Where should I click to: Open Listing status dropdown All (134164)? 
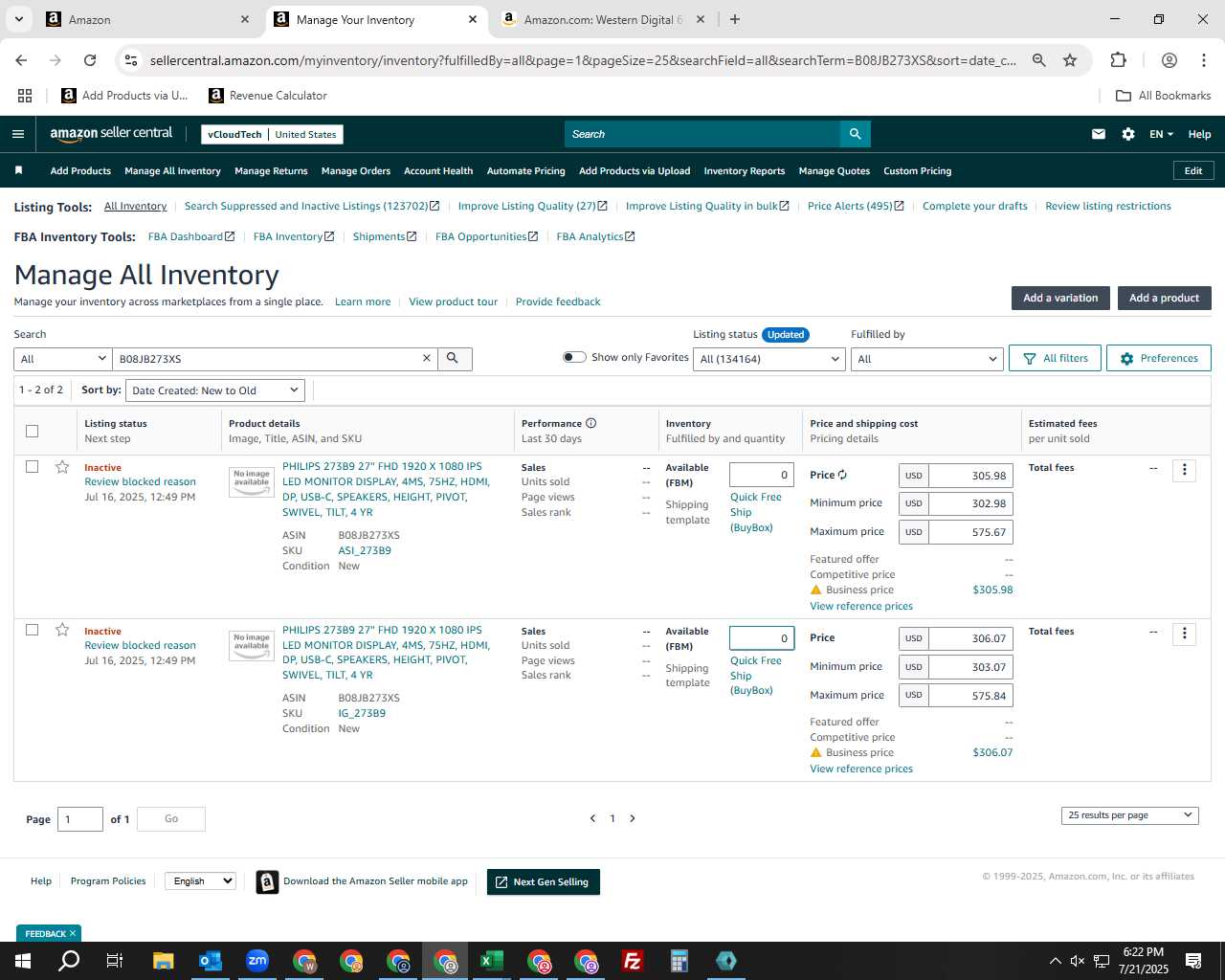tap(769, 359)
